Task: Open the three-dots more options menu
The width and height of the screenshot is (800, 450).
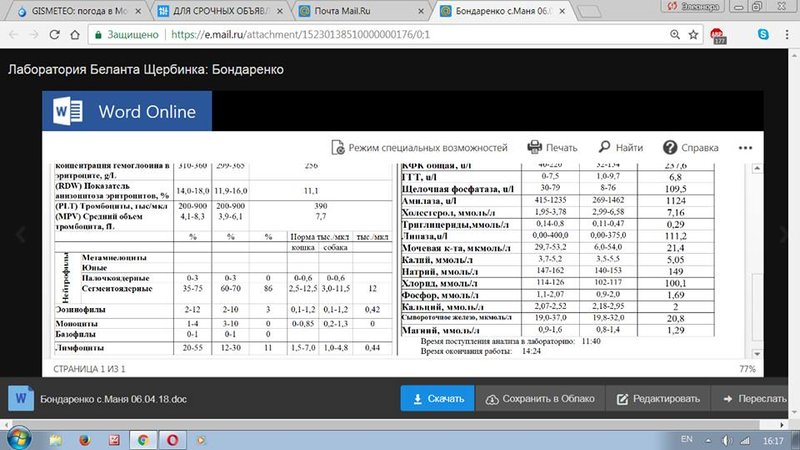Action: 745,147
